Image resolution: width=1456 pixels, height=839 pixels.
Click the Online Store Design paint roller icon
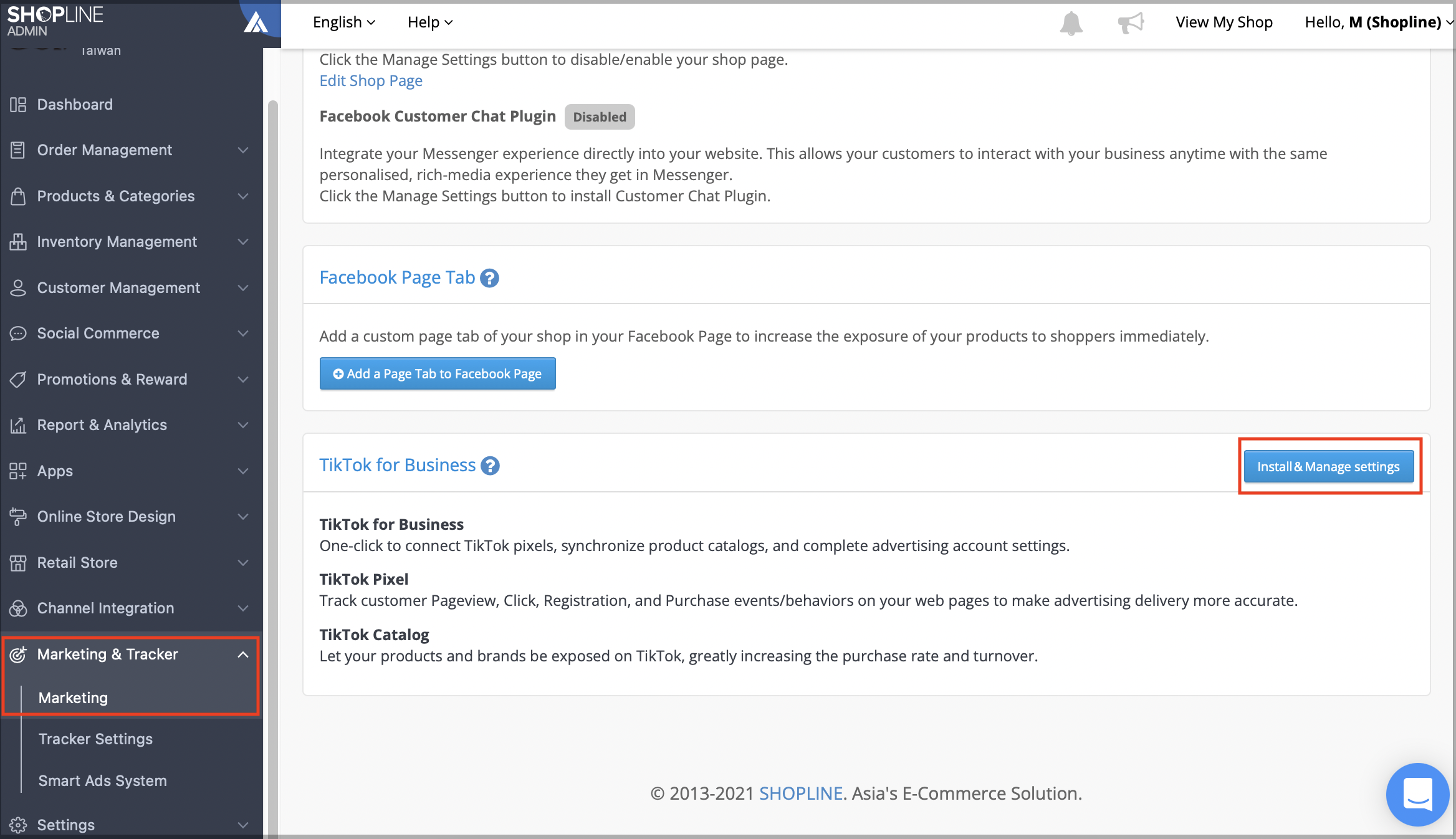pyautogui.click(x=18, y=517)
